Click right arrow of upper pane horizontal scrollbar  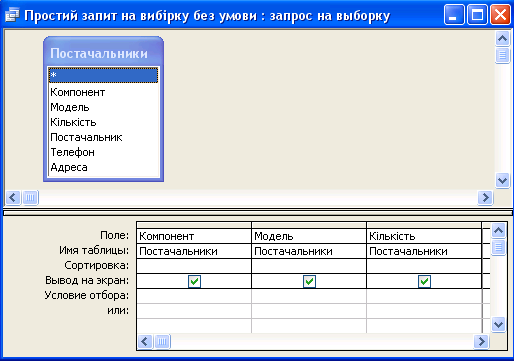(x=485, y=198)
